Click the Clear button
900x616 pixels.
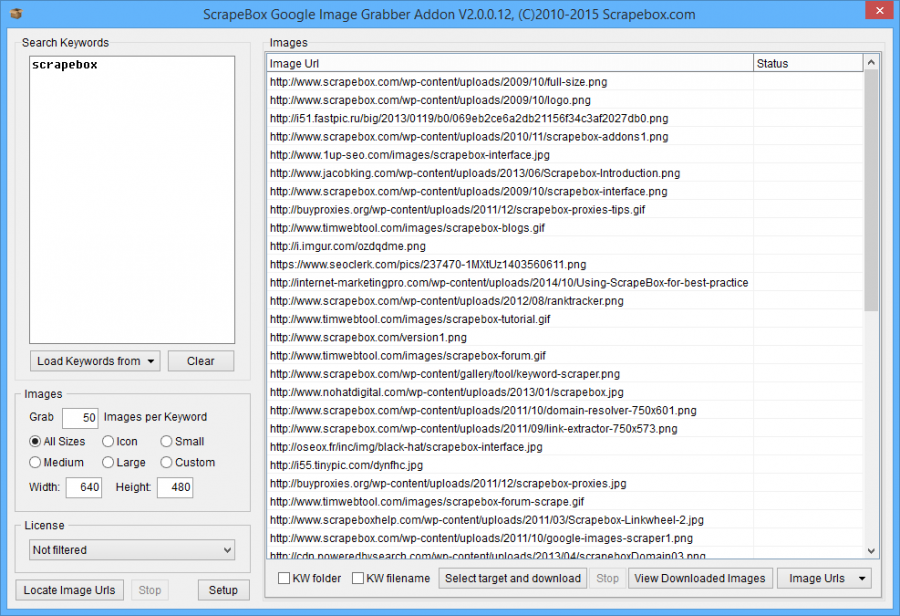tap(200, 361)
